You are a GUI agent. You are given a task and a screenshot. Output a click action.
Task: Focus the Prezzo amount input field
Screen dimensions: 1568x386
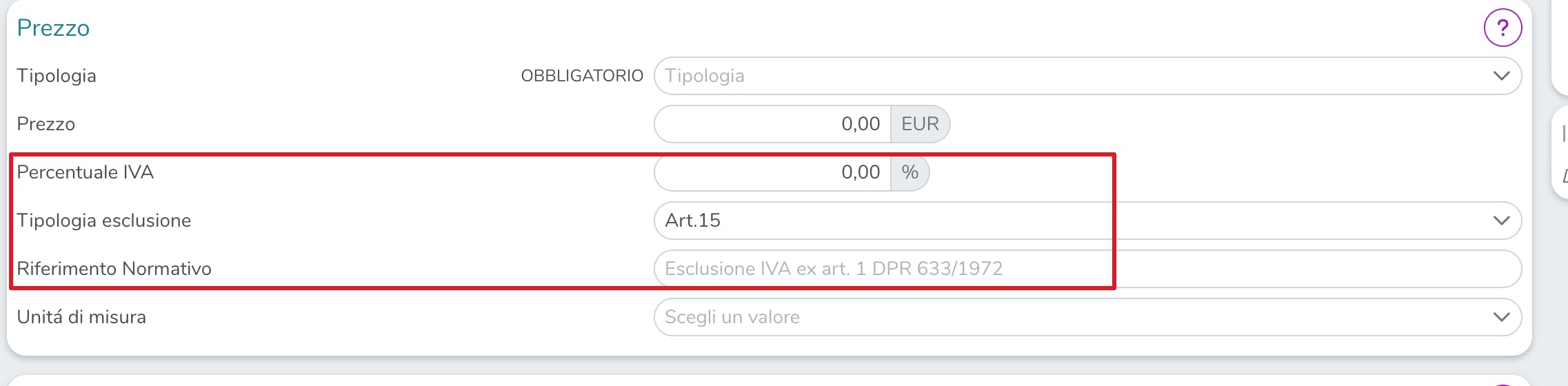[x=772, y=124]
